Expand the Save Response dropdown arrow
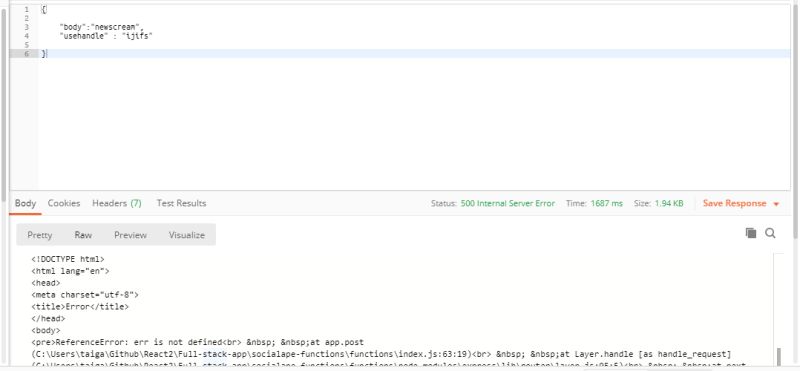 pyautogui.click(x=776, y=204)
